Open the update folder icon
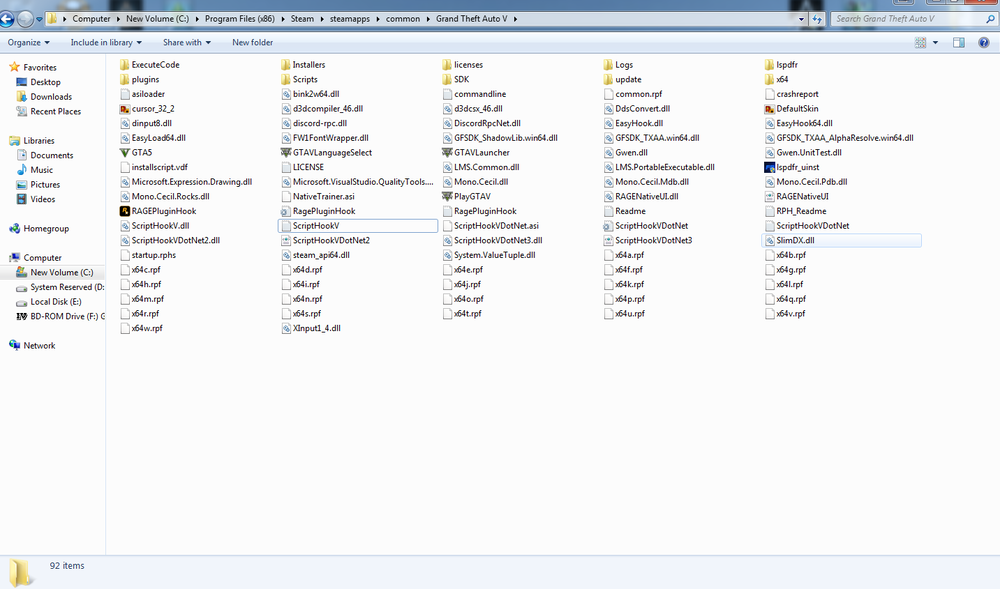1000x589 pixels. (608, 80)
